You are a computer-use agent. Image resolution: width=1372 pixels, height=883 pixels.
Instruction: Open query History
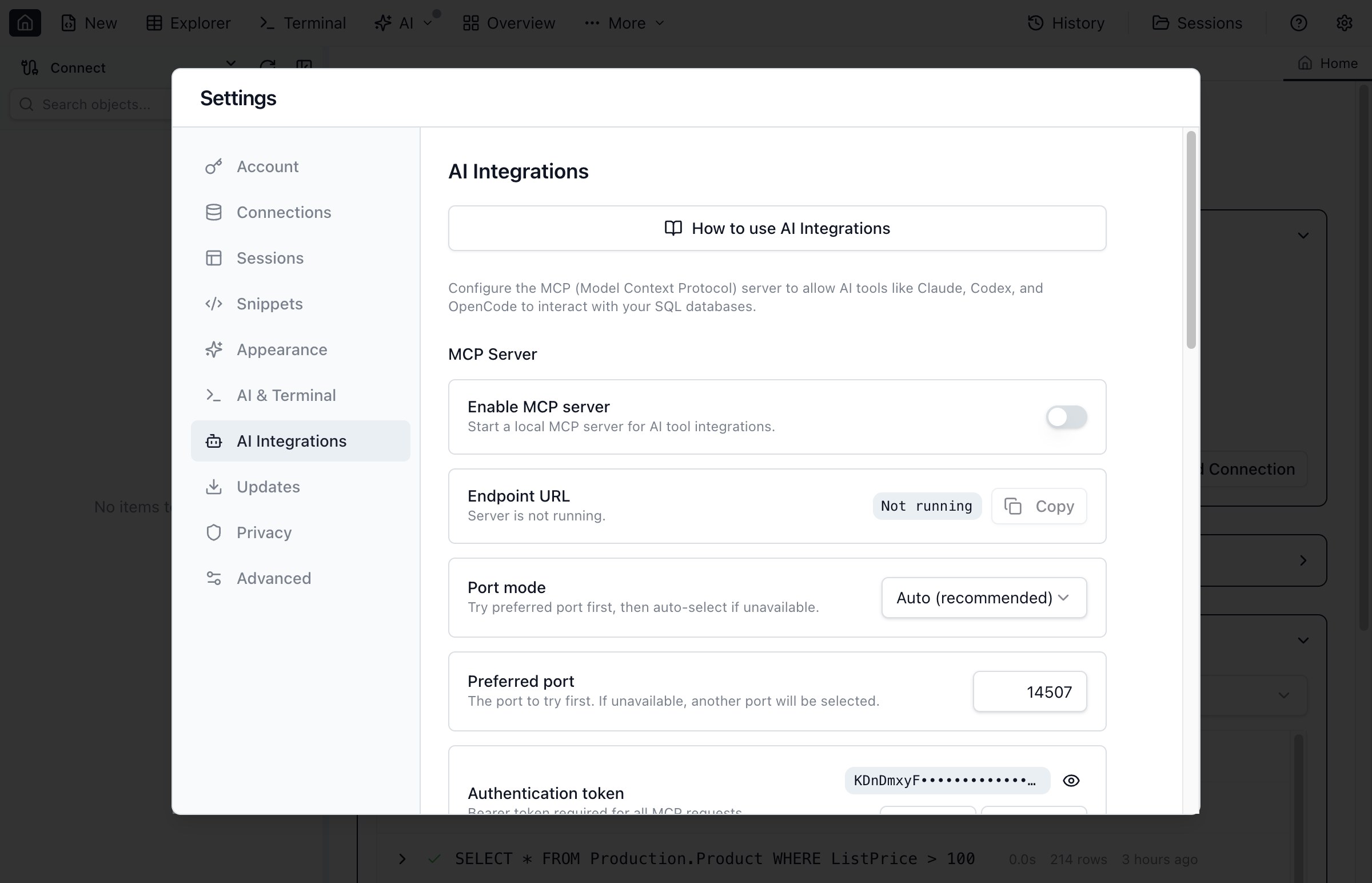click(x=1066, y=23)
